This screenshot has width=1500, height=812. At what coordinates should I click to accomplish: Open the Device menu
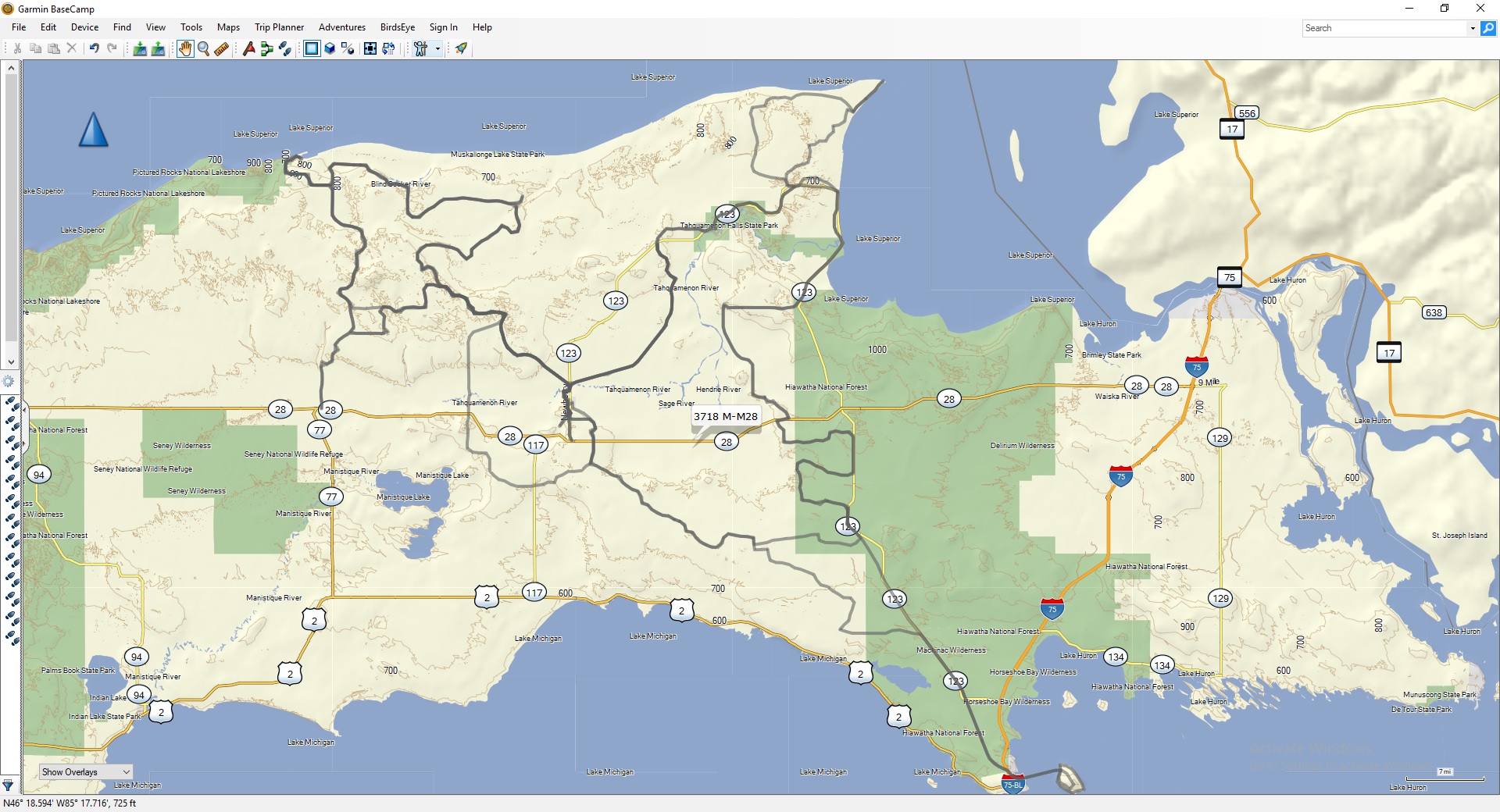click(84, 27)
